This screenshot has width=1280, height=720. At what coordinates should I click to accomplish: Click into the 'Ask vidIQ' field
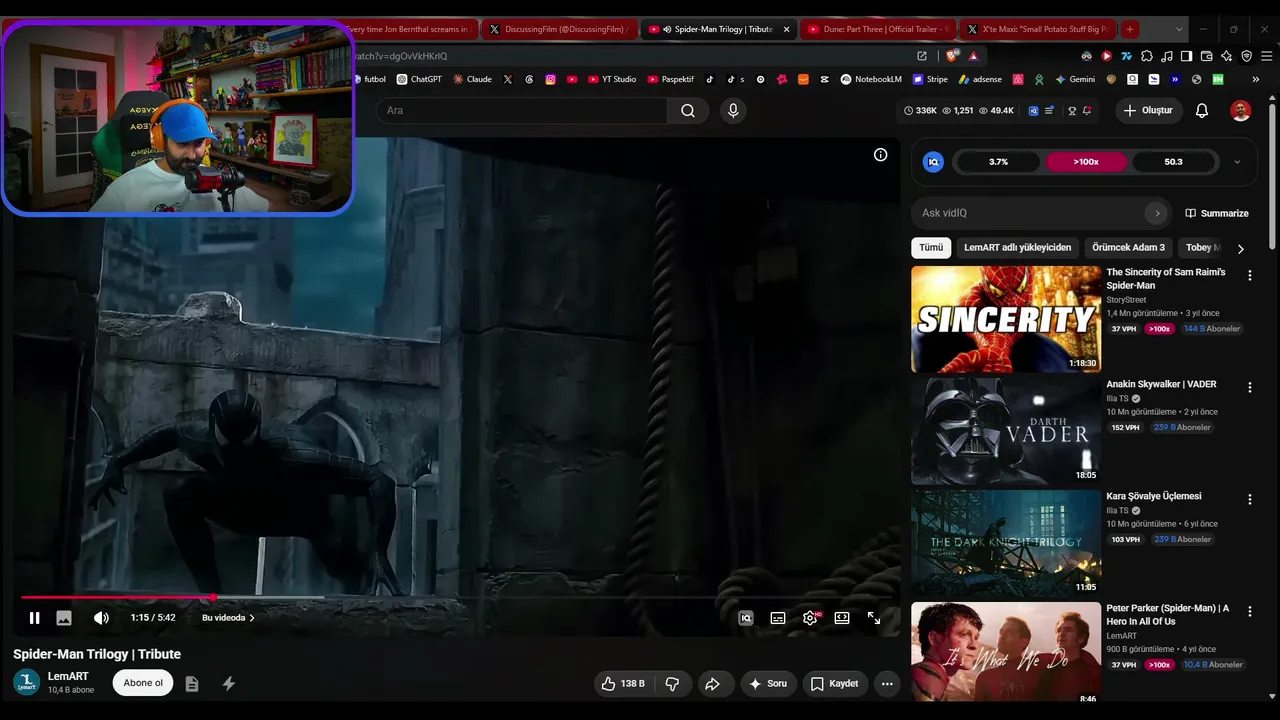(x=1030, y=213)
